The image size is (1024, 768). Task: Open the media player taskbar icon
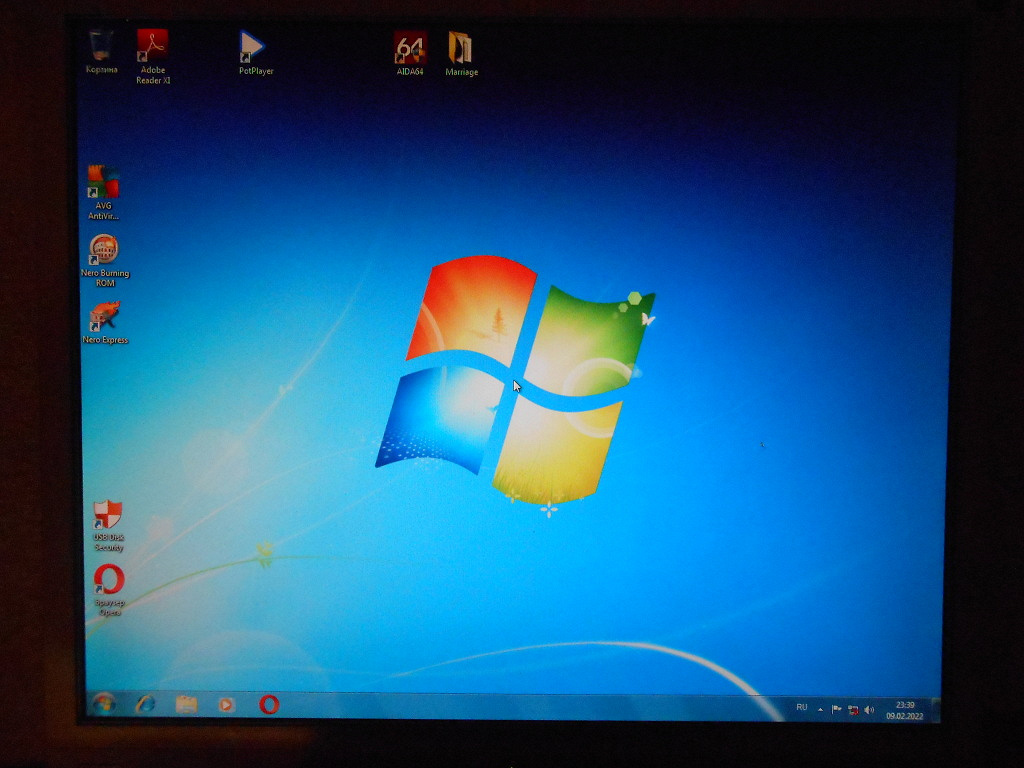[x=226, y=705]
